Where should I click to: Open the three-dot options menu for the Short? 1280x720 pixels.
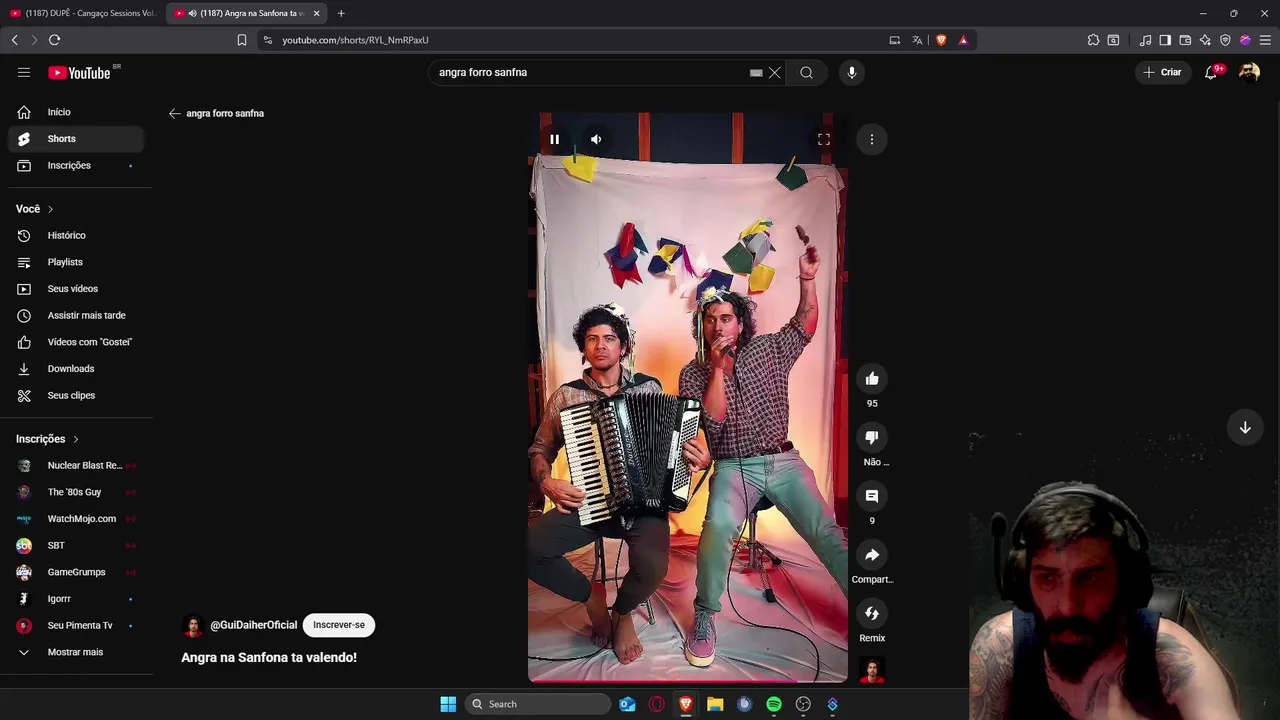click(872, 139)
